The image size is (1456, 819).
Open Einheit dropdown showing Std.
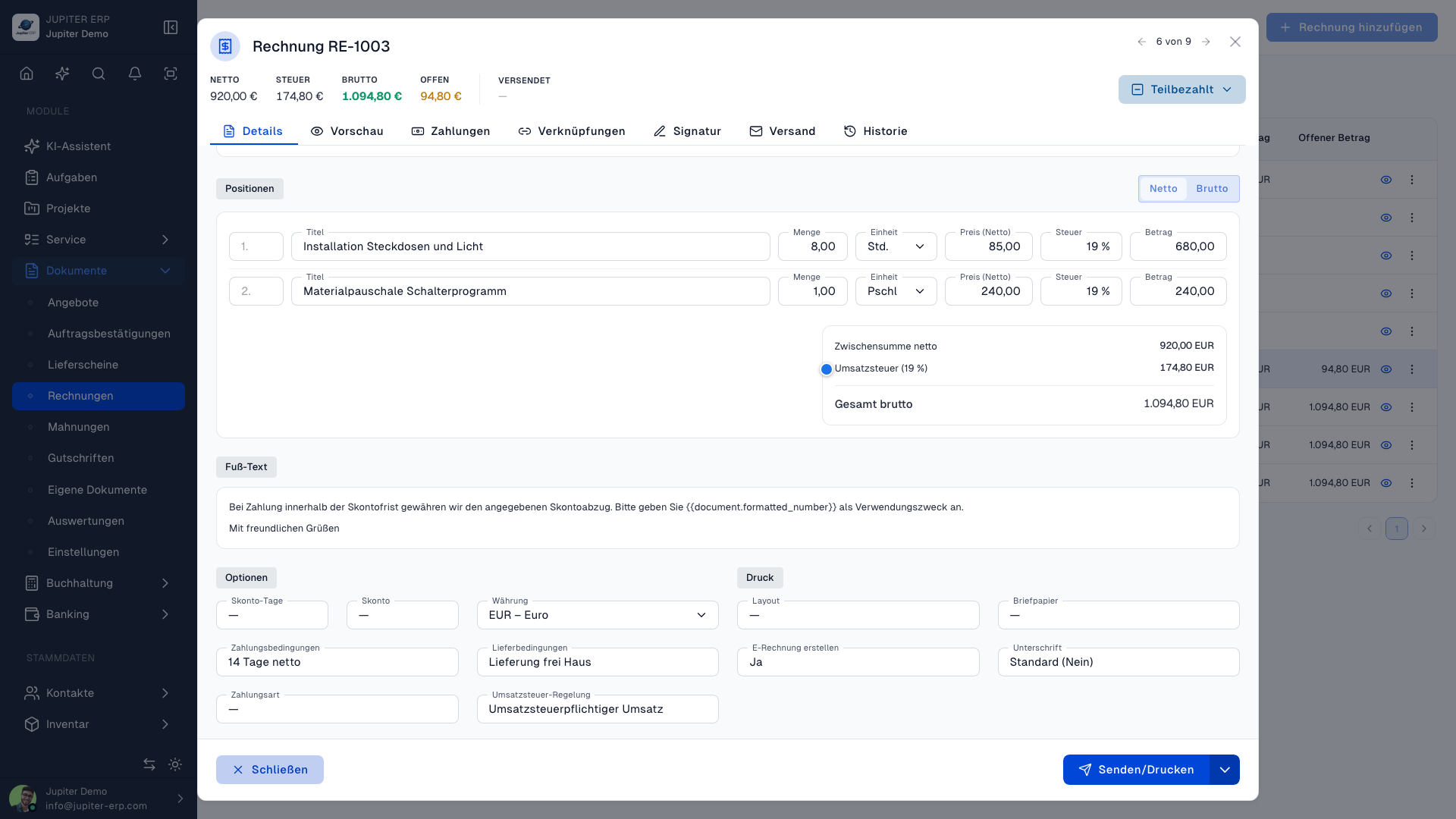pos(896,246)
